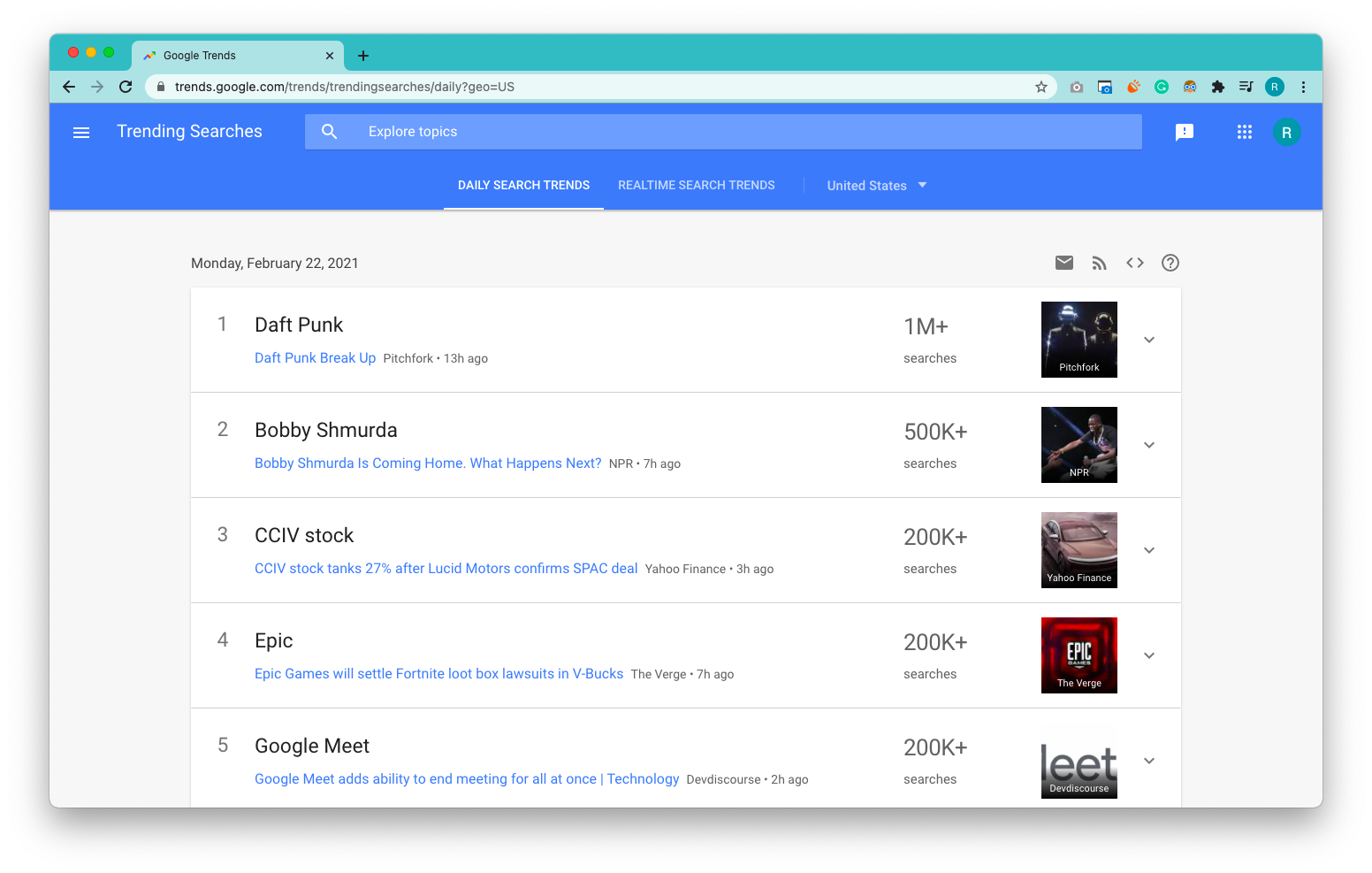View site info lock icon
Viewport: 1372px width, 873px height.
point(161,87)
